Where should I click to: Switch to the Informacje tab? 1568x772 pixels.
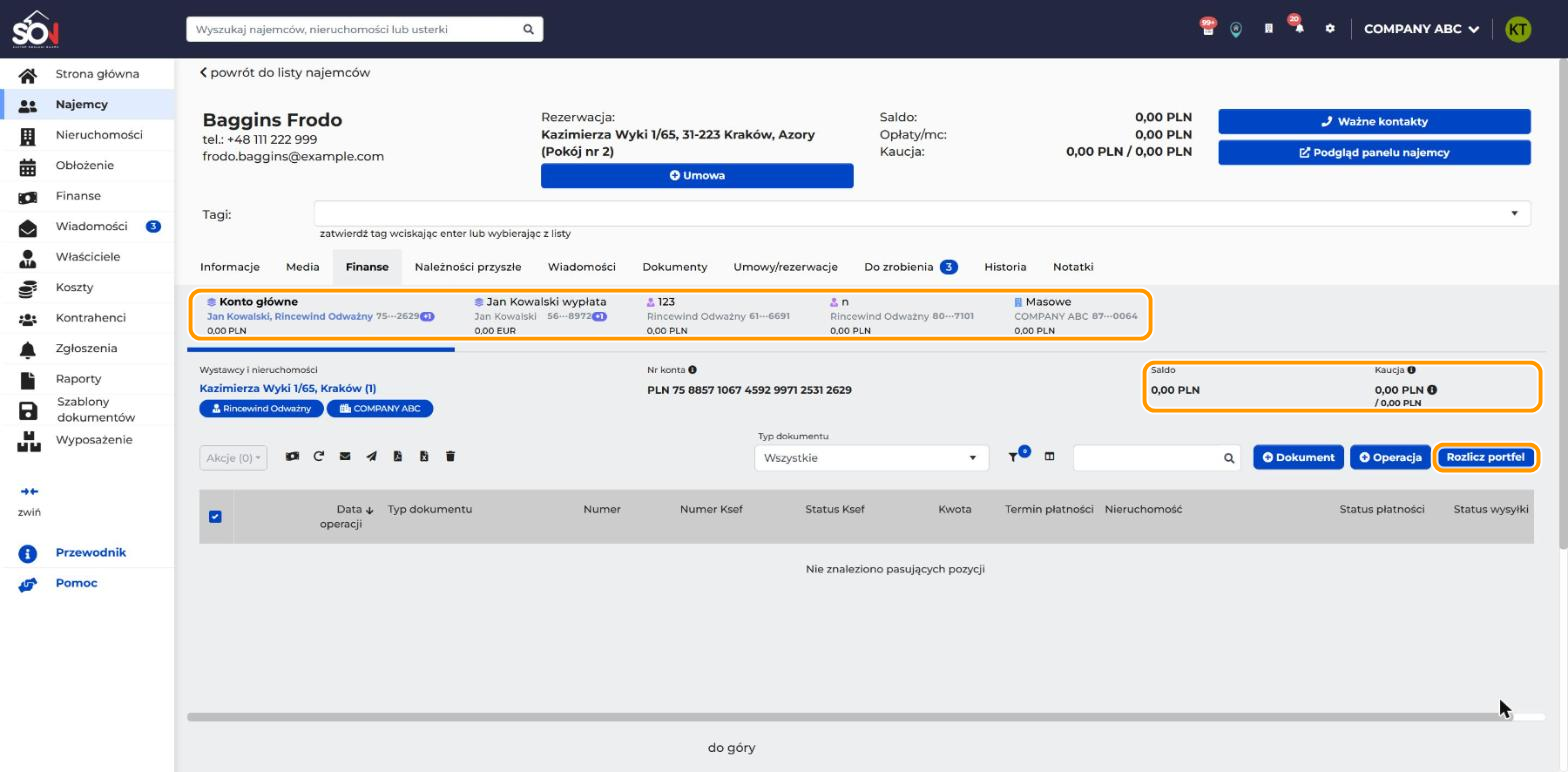pos(230,267)
